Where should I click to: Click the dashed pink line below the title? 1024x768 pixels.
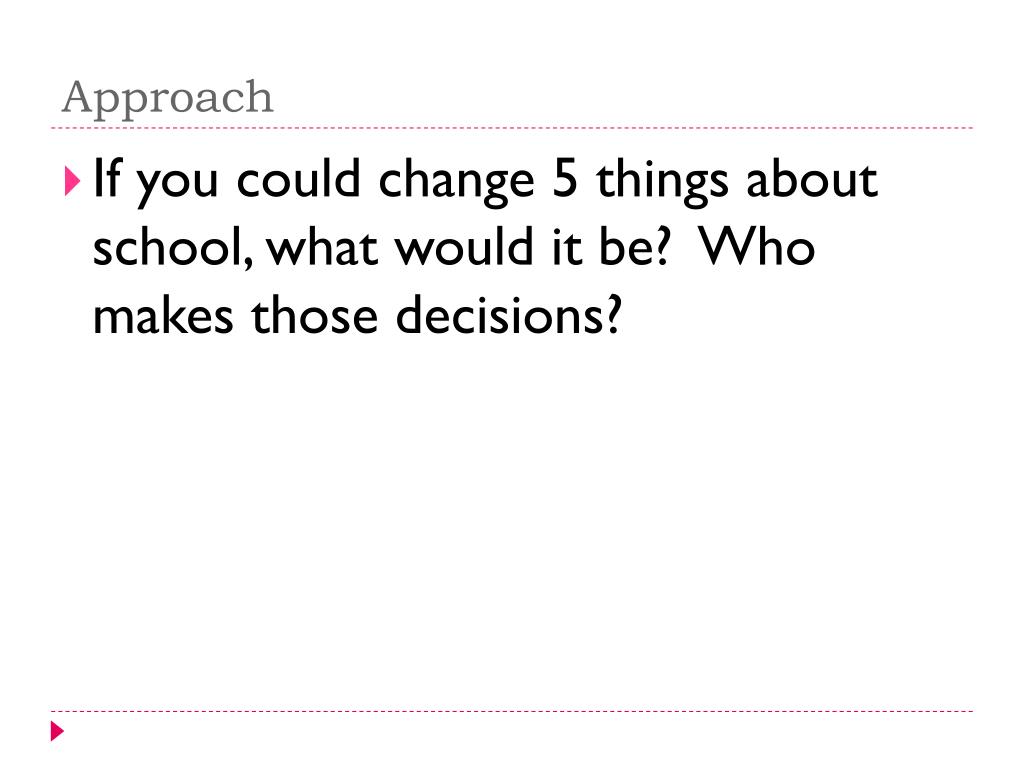(512, 128)
